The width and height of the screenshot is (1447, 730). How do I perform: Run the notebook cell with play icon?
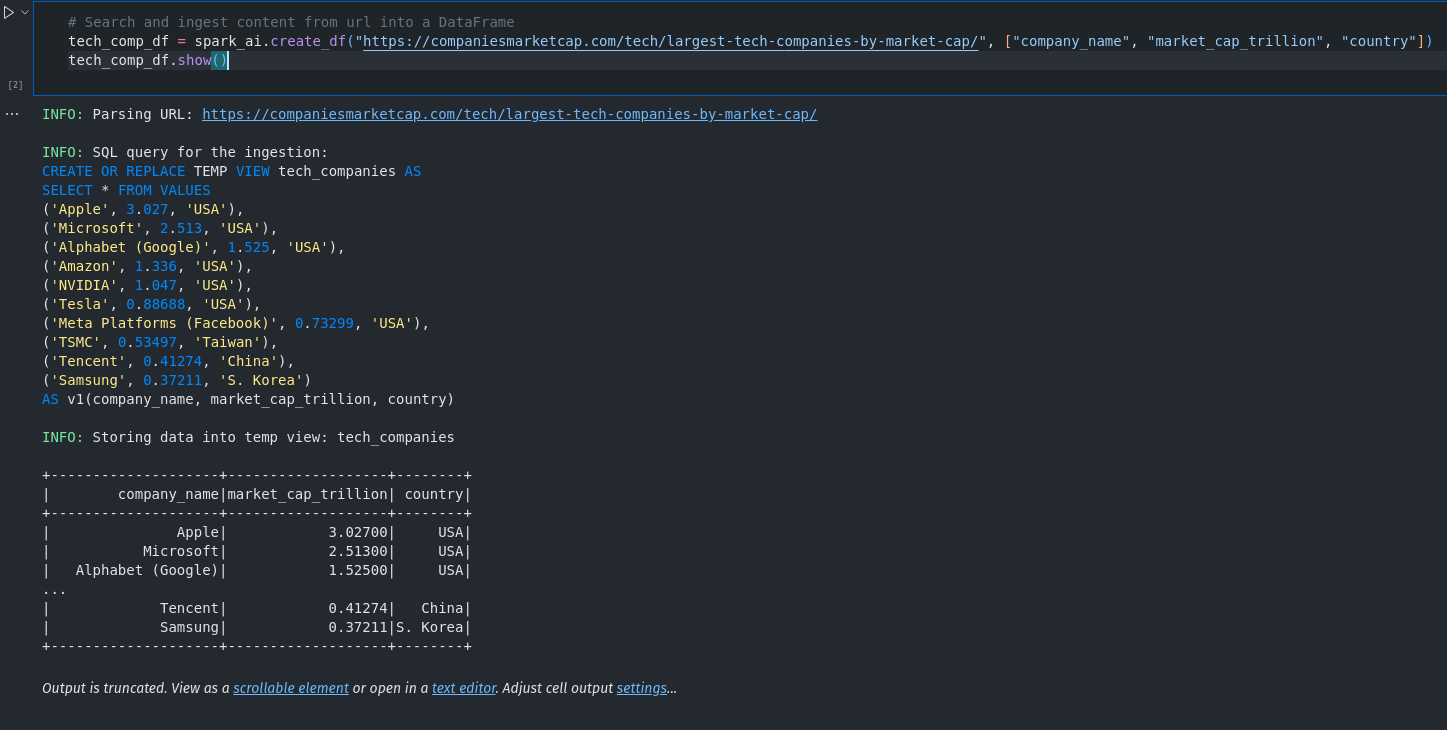click(9, 12)
